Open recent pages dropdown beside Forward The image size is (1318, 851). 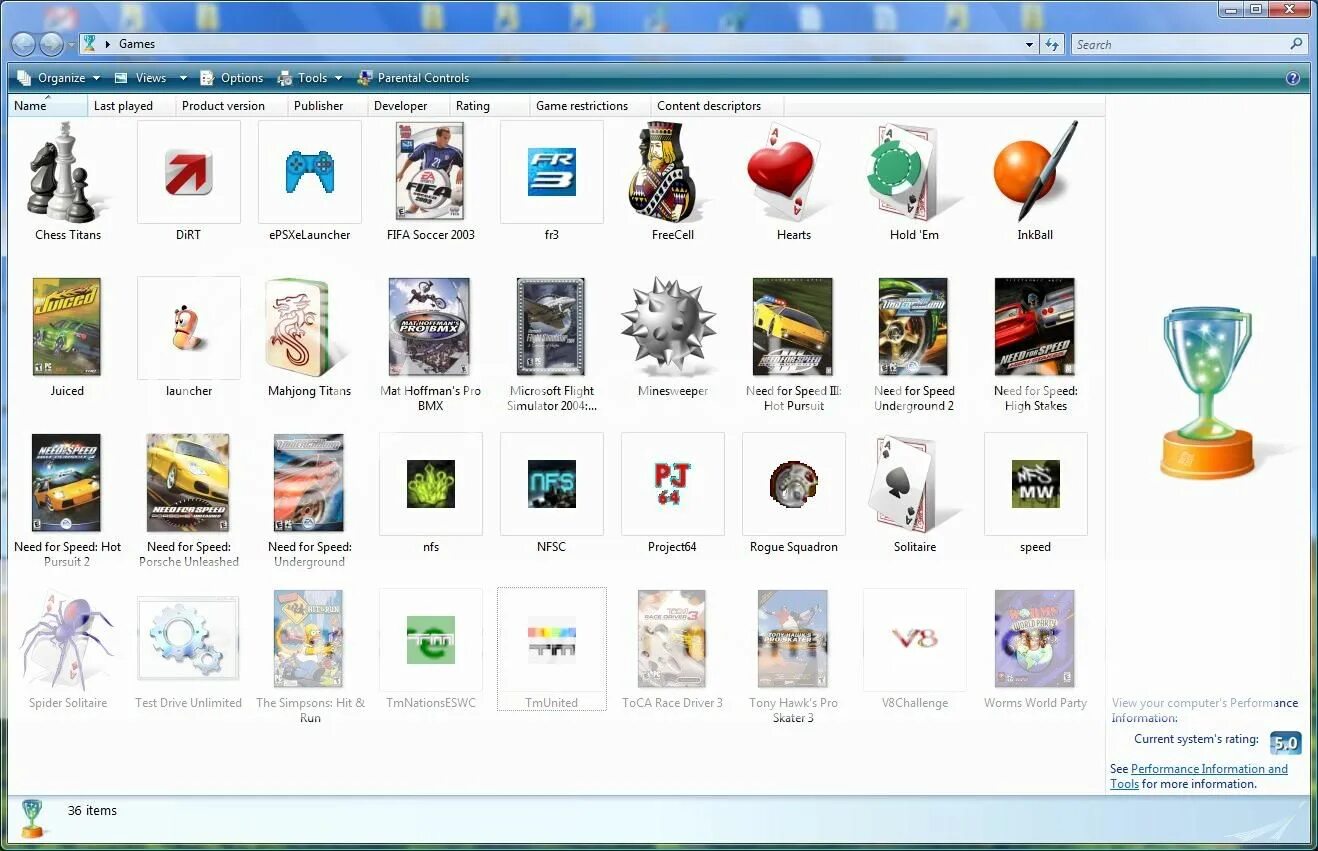(x=71, y=46)
